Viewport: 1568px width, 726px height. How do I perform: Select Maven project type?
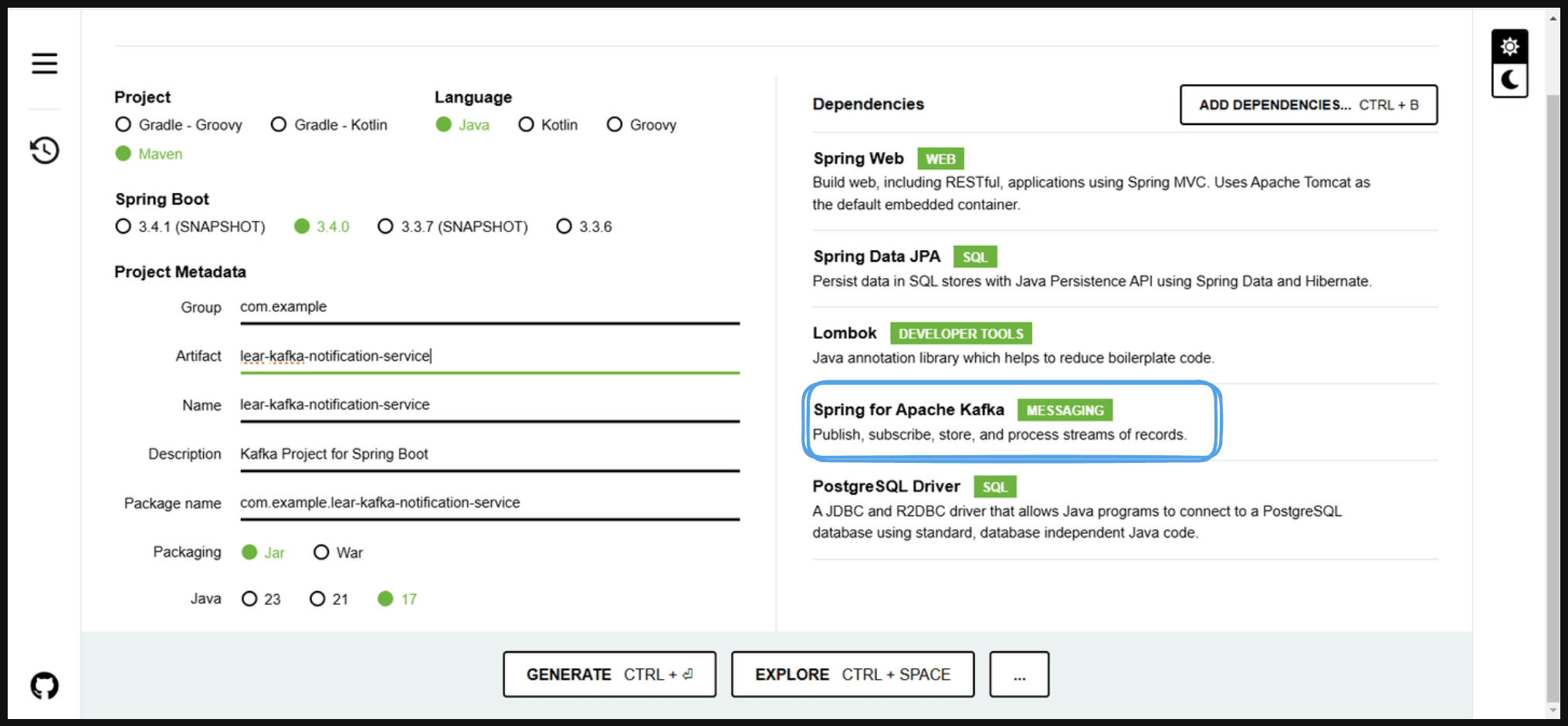pyautogui.click(x=149, y=154)
